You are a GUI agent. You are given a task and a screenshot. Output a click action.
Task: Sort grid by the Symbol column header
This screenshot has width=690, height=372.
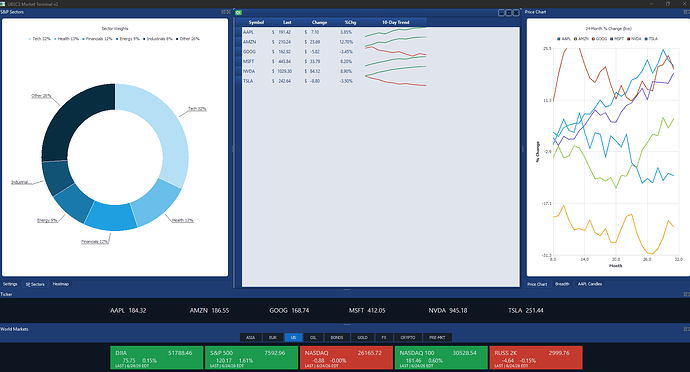tap(256, 22)
